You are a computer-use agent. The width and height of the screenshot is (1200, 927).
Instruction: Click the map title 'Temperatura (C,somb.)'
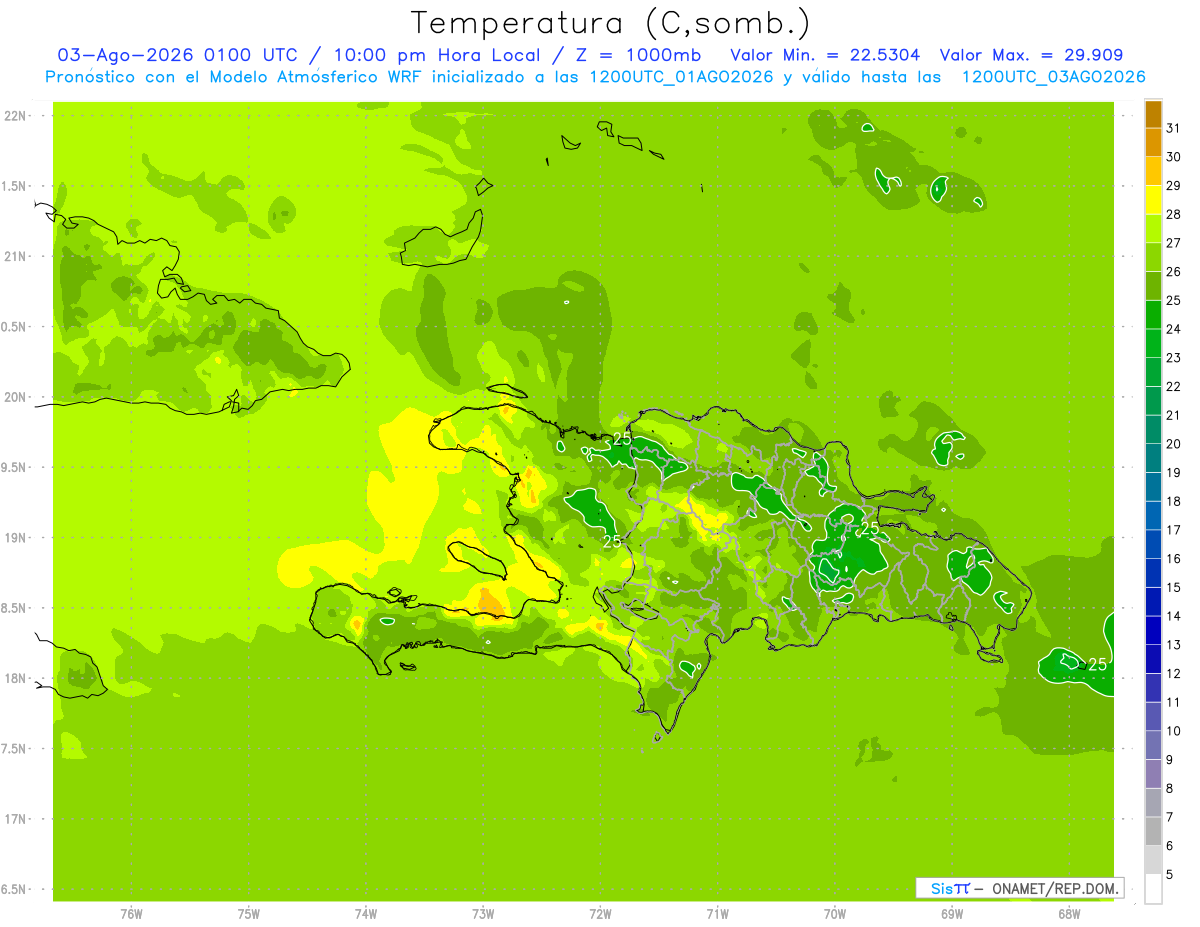(x=611, y=22)
